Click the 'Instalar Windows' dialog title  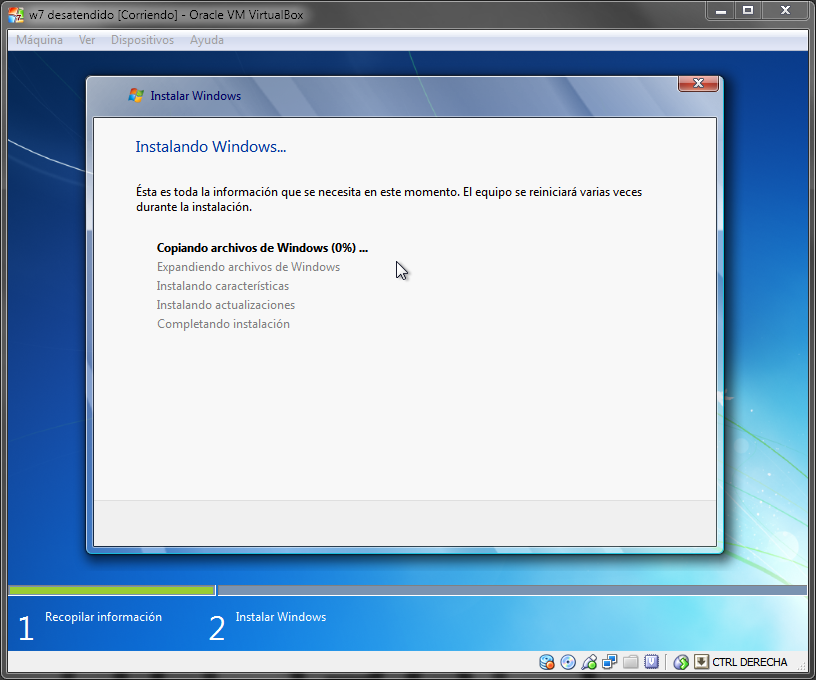[x=196, y=96]
